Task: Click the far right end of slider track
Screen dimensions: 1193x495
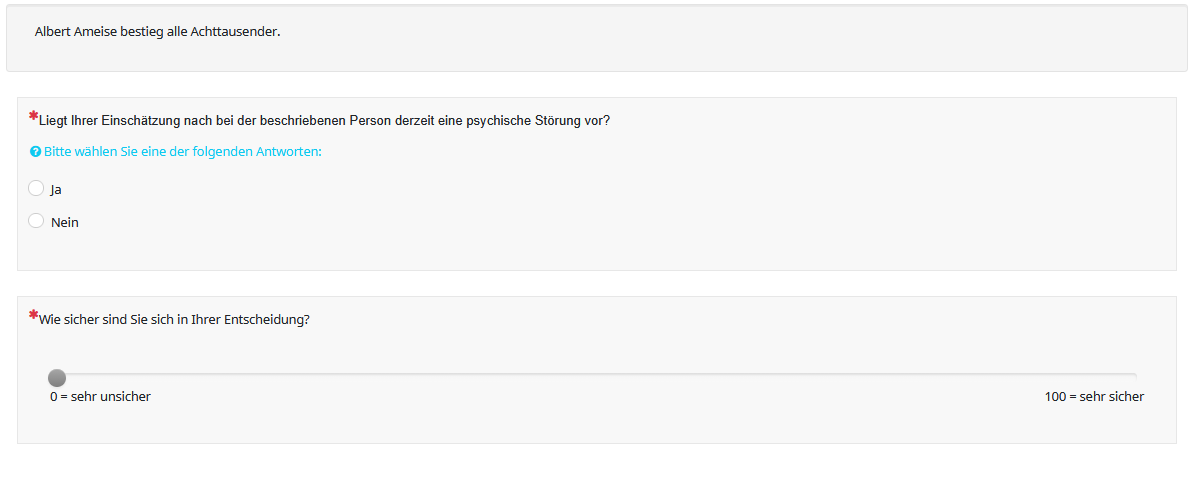Action: pyautogui.click(x=1133, y=375)
